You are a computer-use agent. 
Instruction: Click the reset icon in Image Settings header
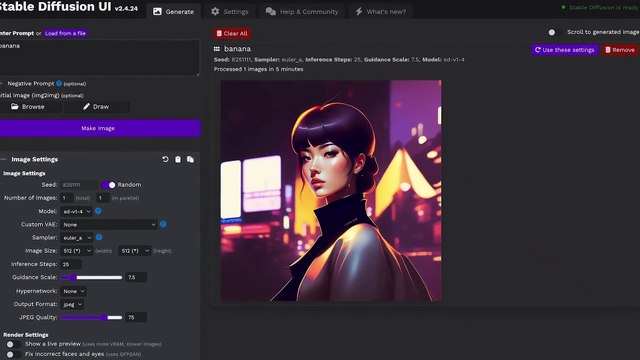[165, 159]
